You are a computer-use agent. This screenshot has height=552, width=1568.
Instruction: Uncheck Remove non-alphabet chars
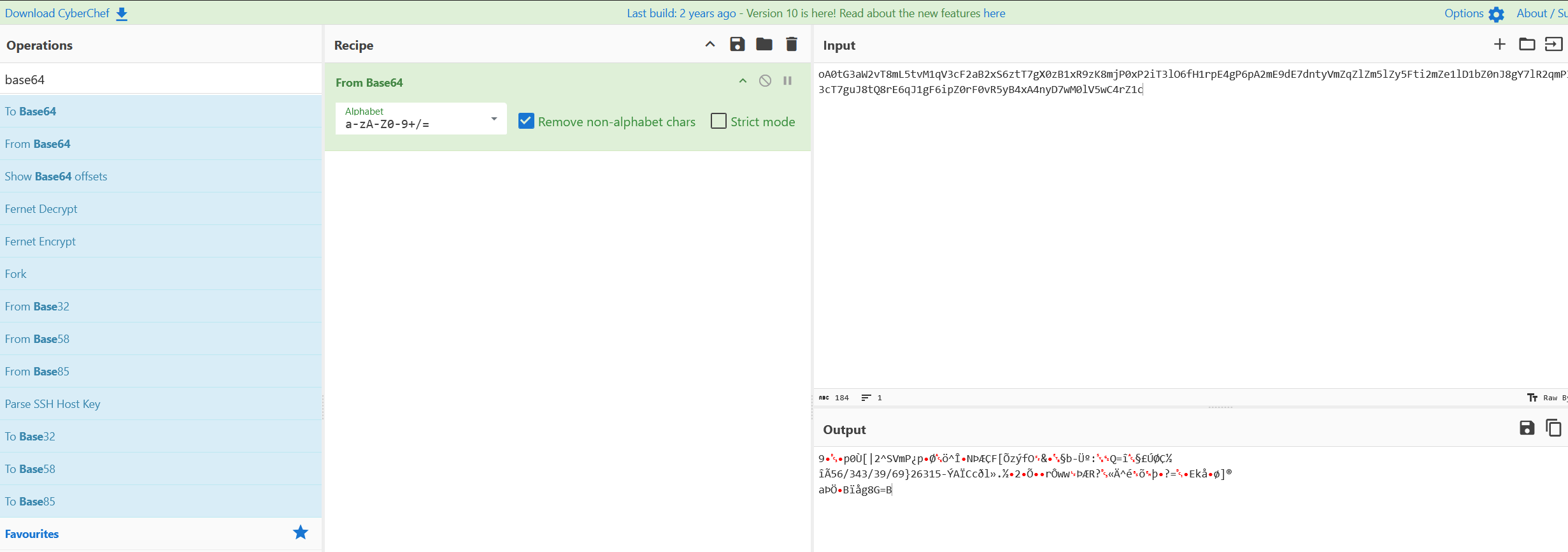point(526,121)
